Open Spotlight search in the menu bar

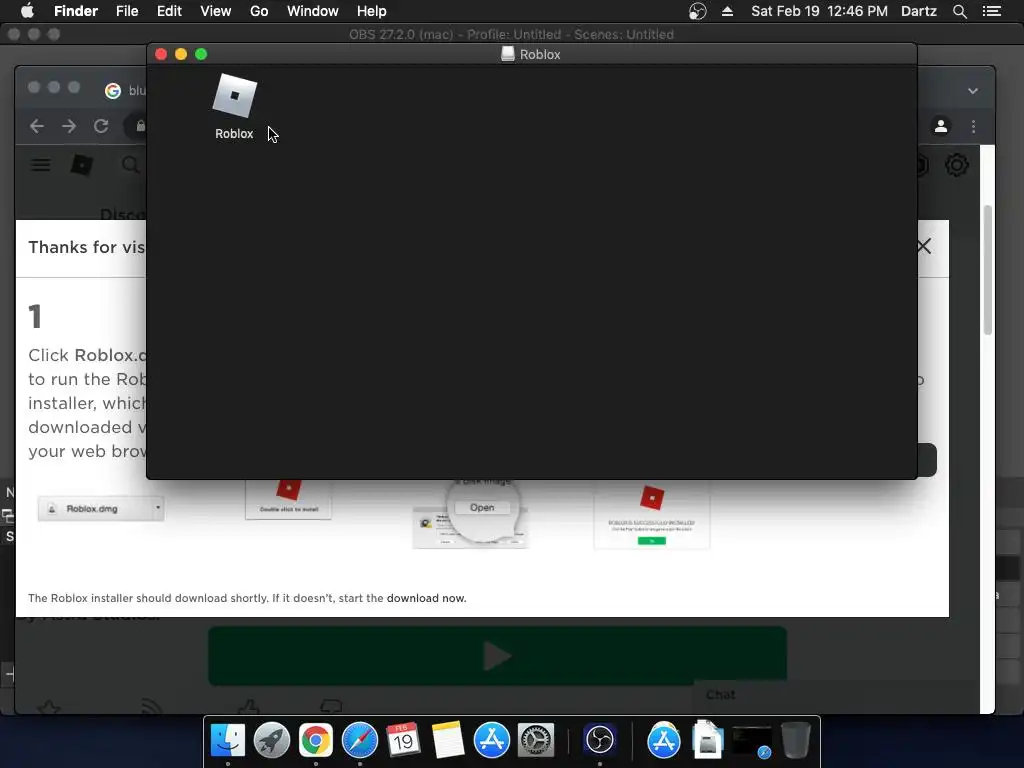point(959,11)
